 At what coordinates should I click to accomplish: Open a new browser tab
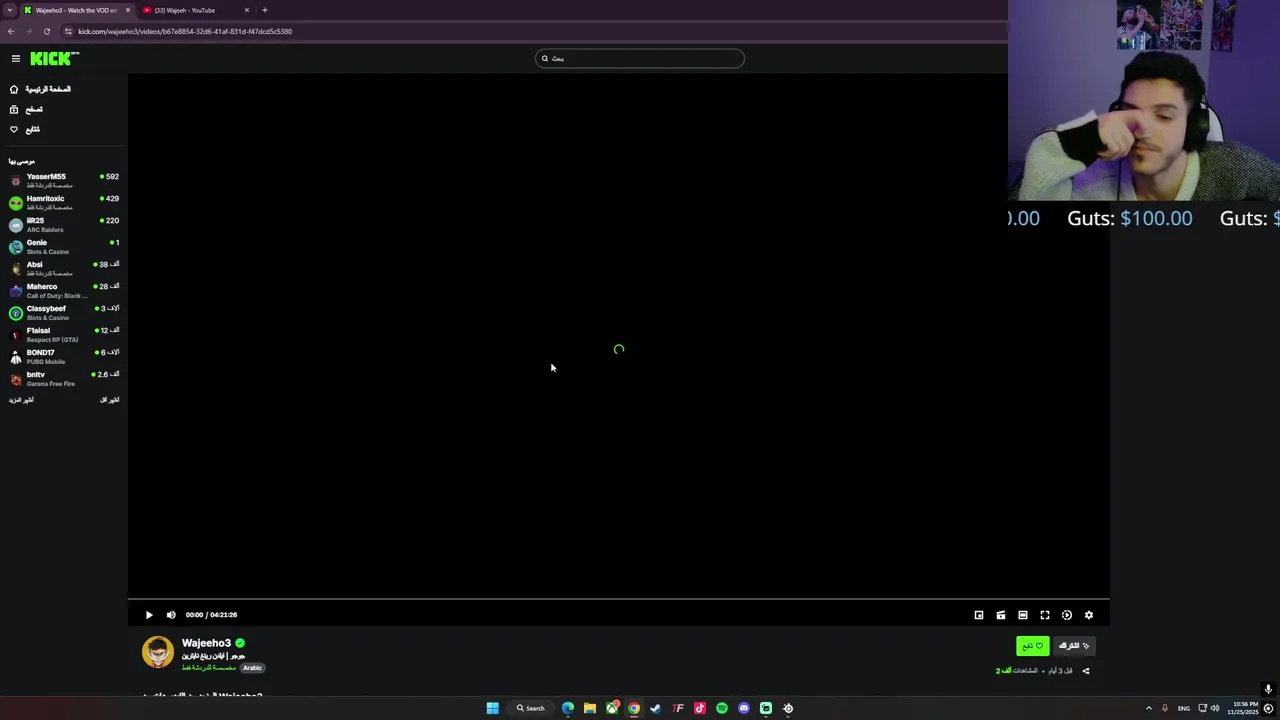point(265,10)
